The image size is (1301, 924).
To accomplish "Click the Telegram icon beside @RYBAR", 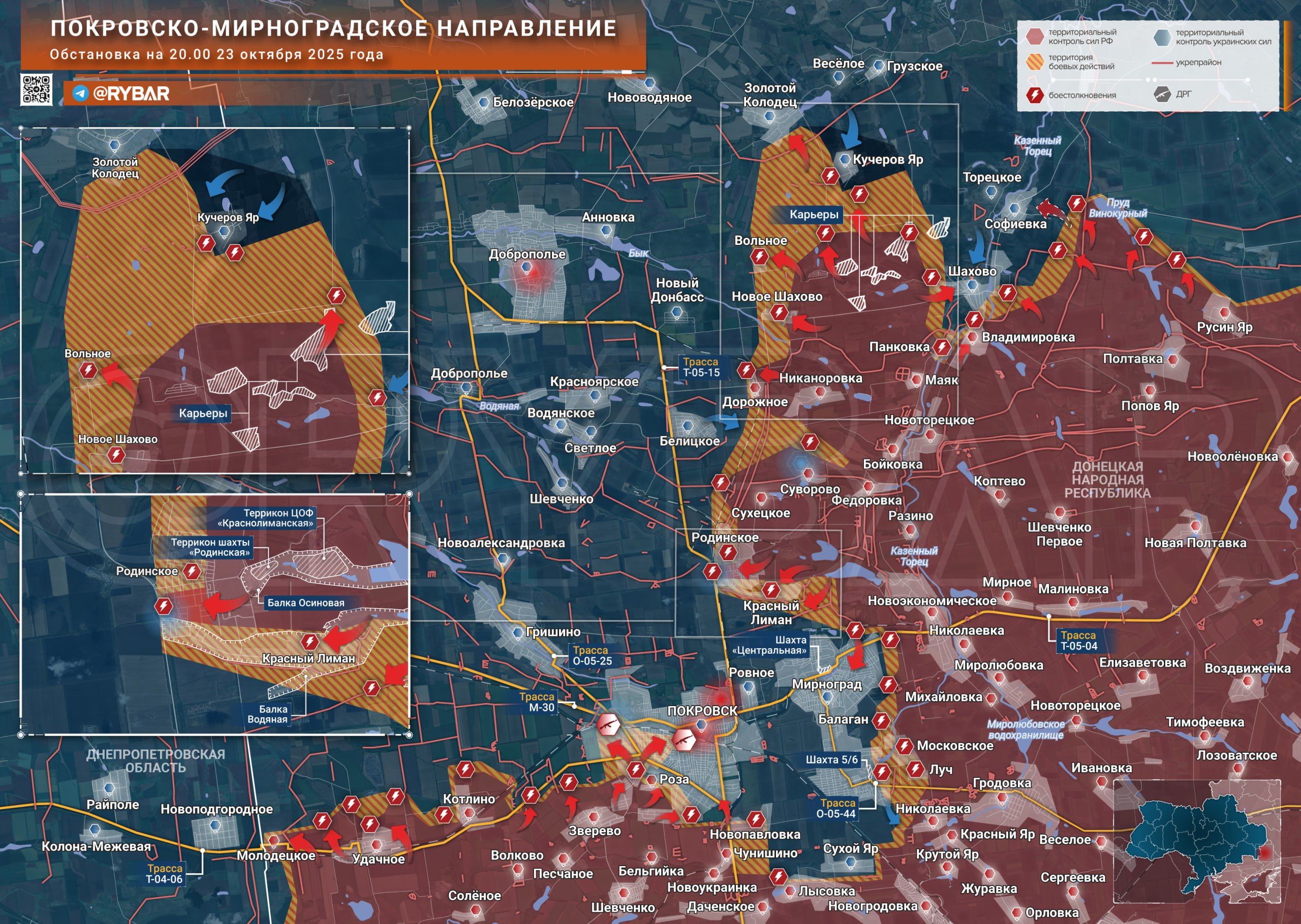I will [80, 93].
